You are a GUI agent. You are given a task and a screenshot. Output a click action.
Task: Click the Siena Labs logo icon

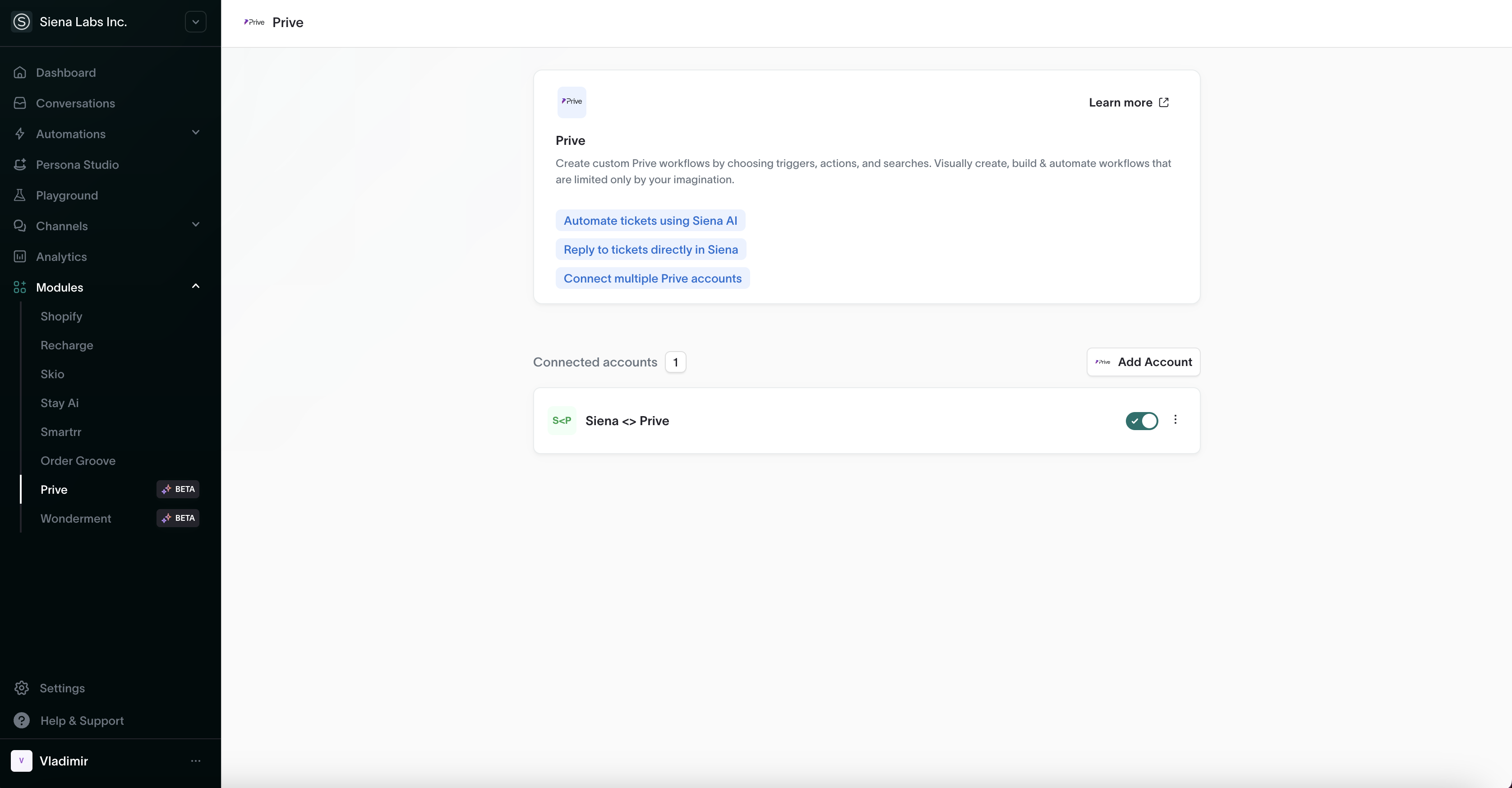coord(22,22)
